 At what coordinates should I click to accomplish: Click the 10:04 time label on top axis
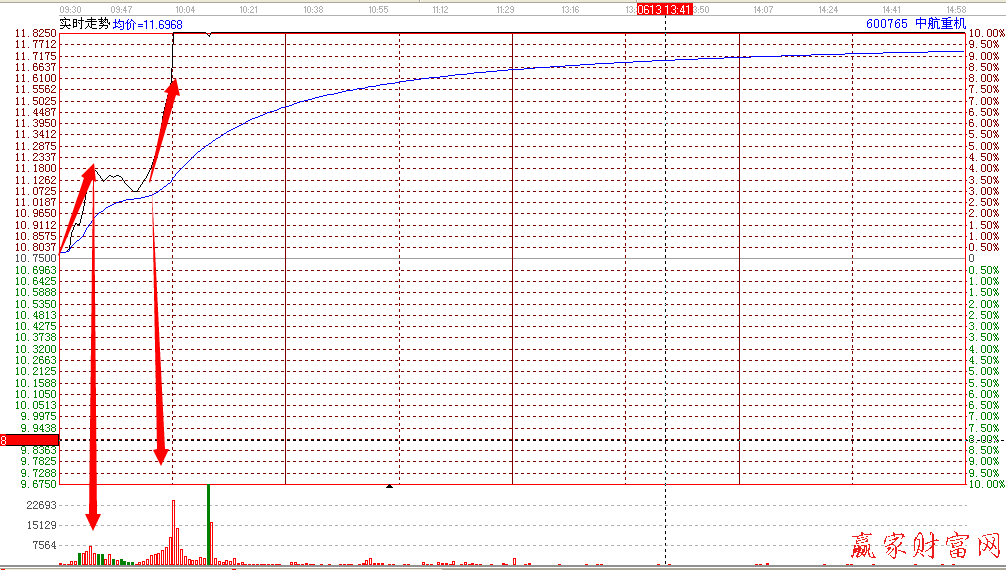[x=184, y=9]
